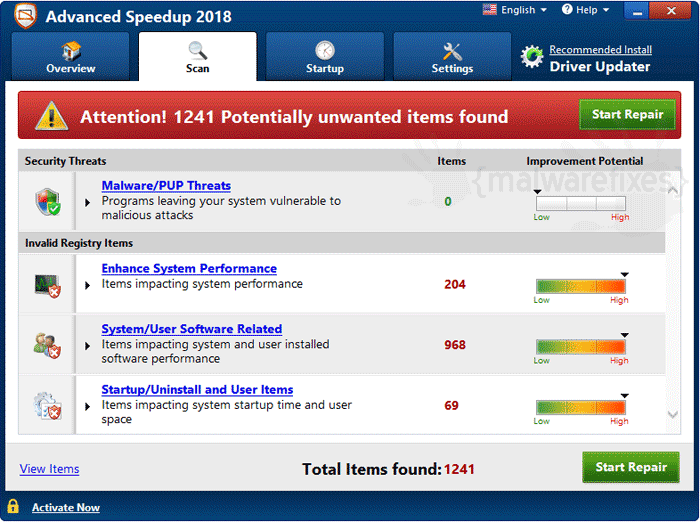Switch to the Settings tab
The width and height of the screenshot is (700, 522).
point(452,56)
